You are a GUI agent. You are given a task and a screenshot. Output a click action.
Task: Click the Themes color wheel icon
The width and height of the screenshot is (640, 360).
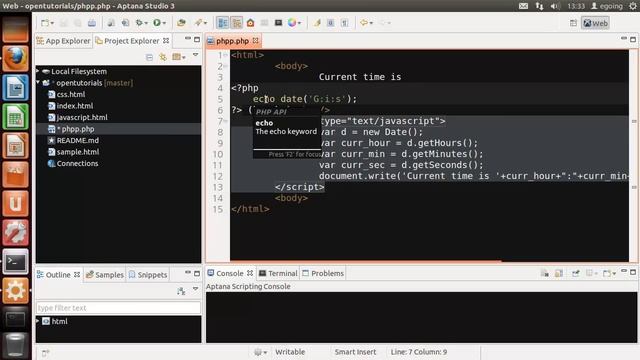click(292, 23)
